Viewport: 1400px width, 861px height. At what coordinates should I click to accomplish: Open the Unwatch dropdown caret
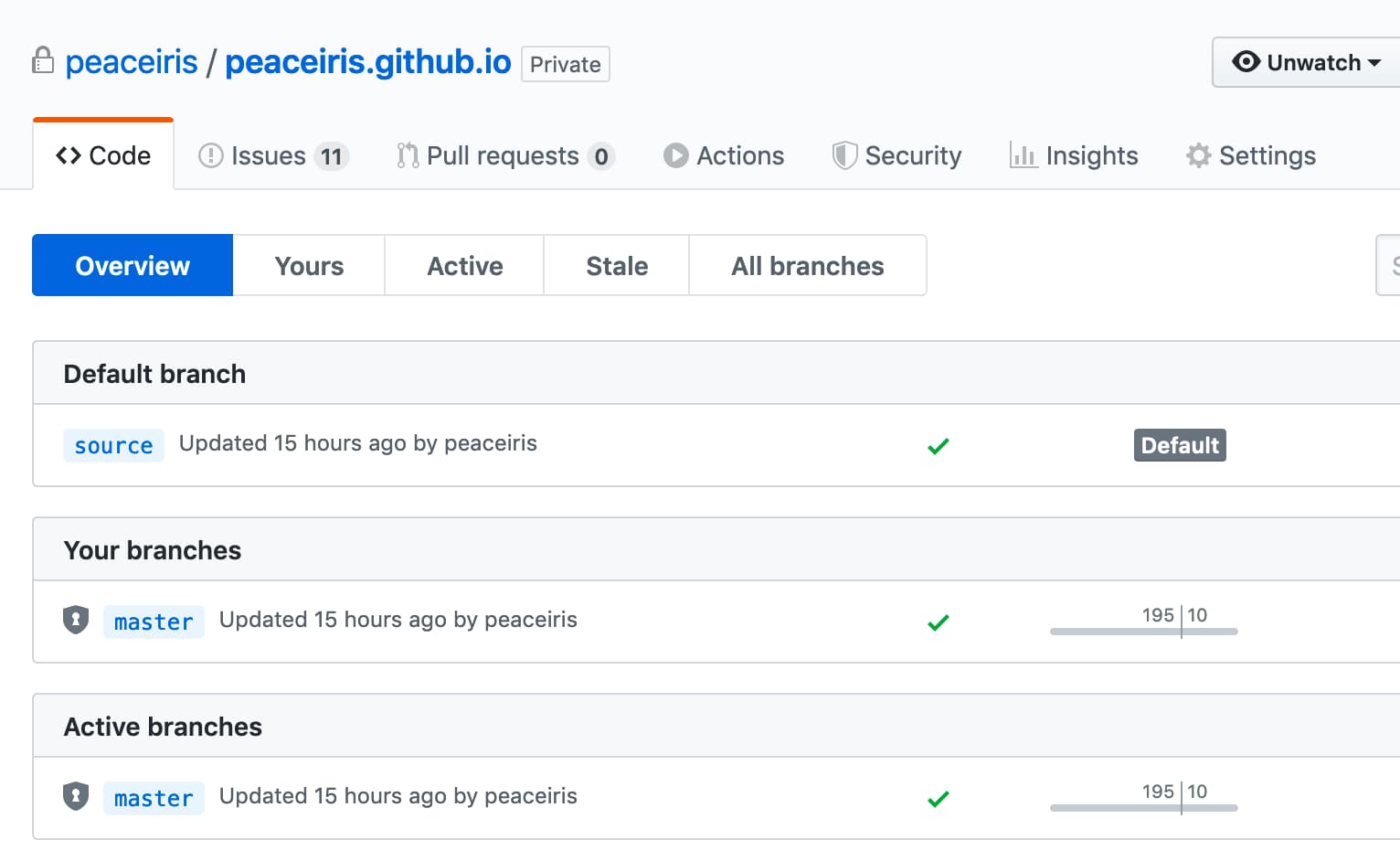click(x=1374, y=62)
